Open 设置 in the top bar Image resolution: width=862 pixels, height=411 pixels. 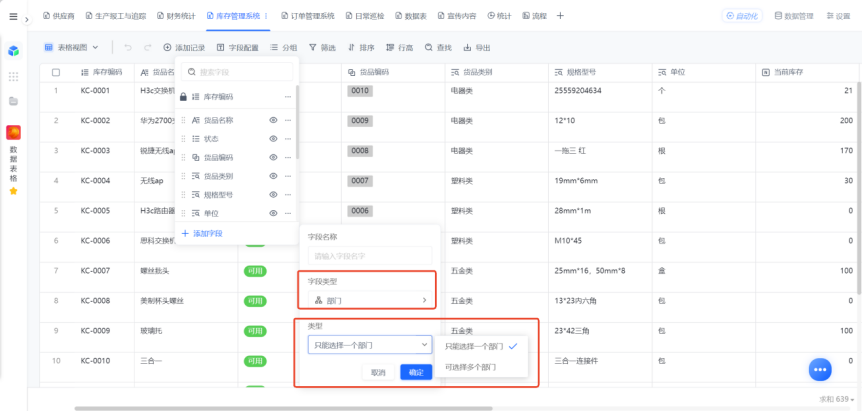click(x=838, y=16)
